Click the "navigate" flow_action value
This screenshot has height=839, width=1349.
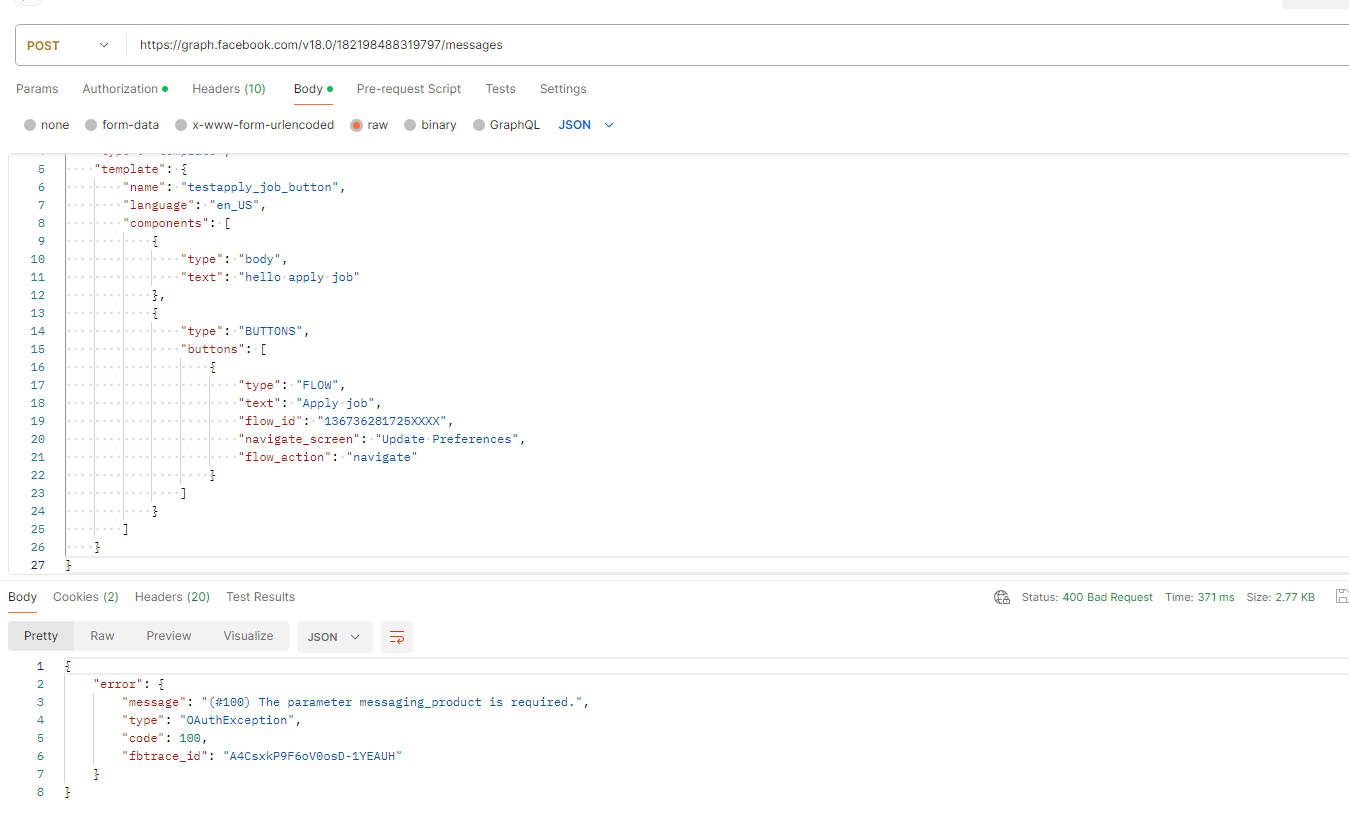pos(380,457)
